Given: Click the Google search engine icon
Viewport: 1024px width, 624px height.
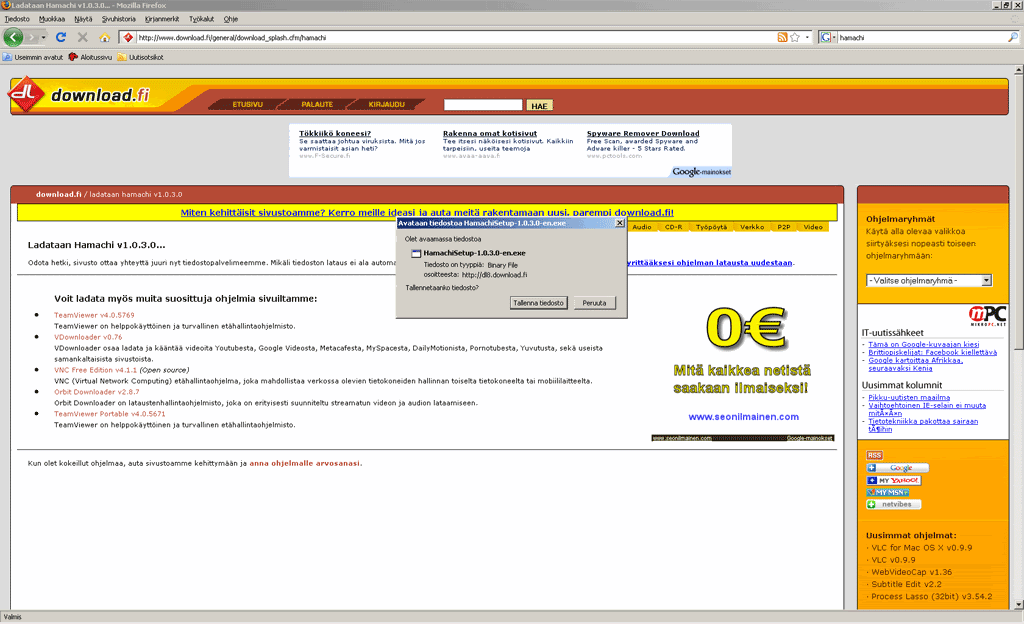Looking at the screenshot, I should point(825,37).
